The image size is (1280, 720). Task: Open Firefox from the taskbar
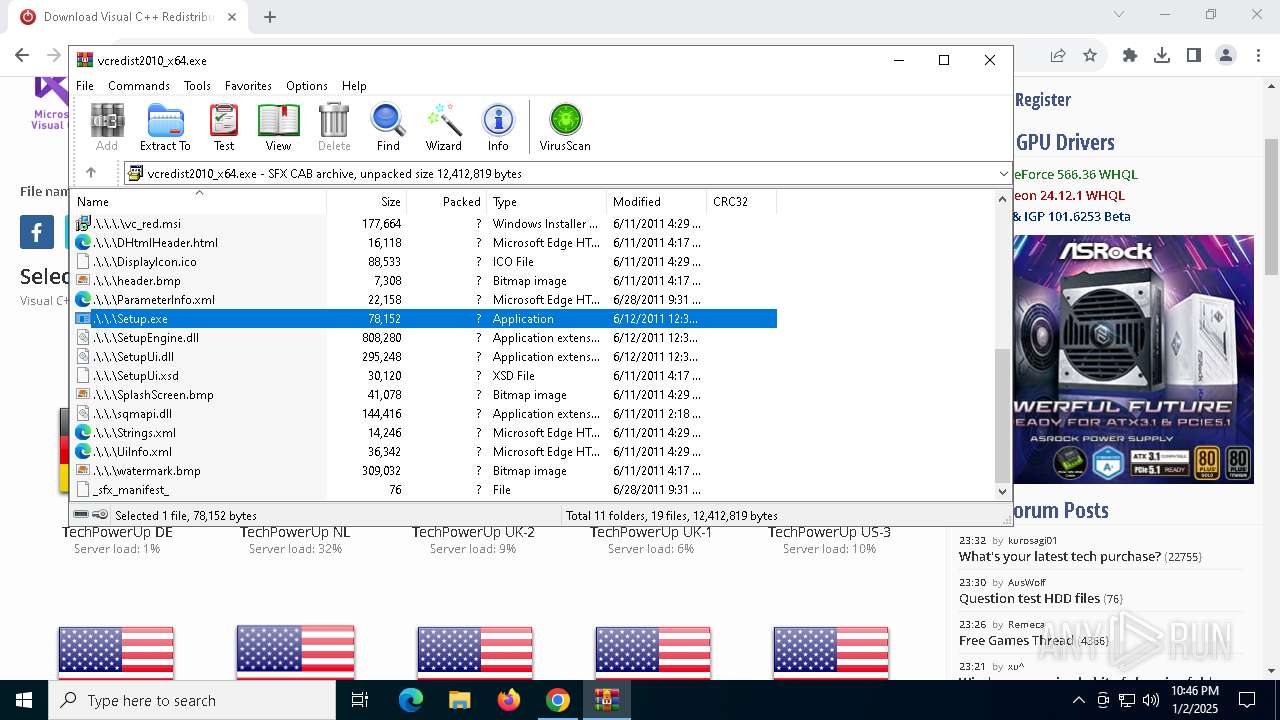(x=509, y=700)
